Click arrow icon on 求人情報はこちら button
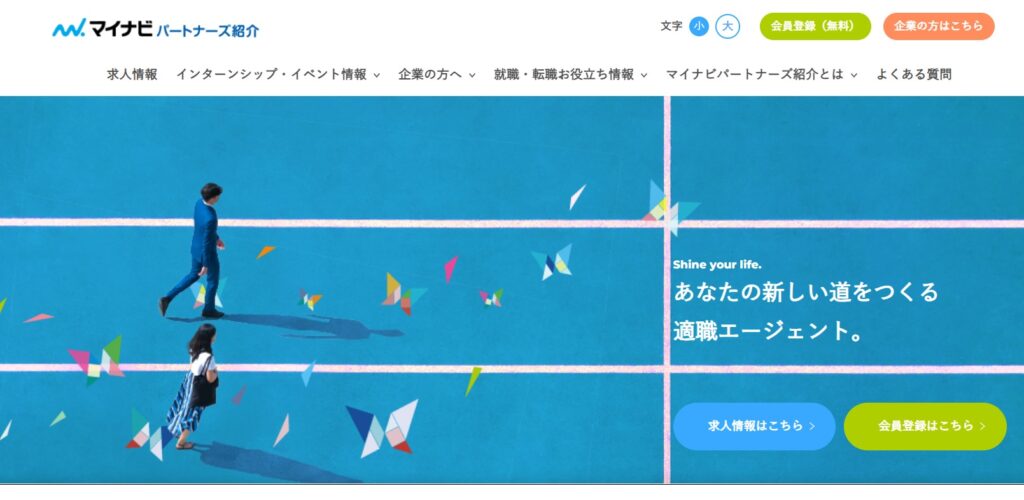 (x=812, y=426)
